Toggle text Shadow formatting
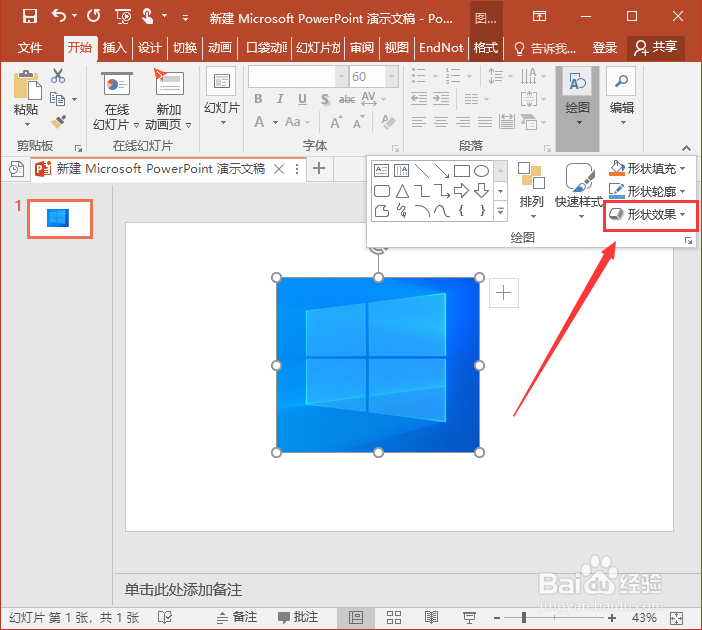Image resolution: width=702 pixels, height=630 pixels. click(325, 99)
